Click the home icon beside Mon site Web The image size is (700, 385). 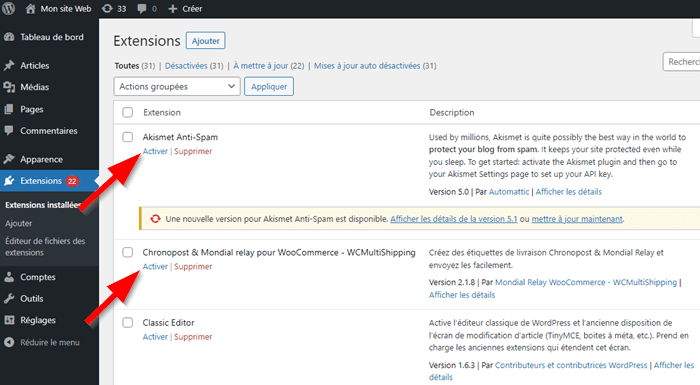pyautogui.click(x=30, y=8)
